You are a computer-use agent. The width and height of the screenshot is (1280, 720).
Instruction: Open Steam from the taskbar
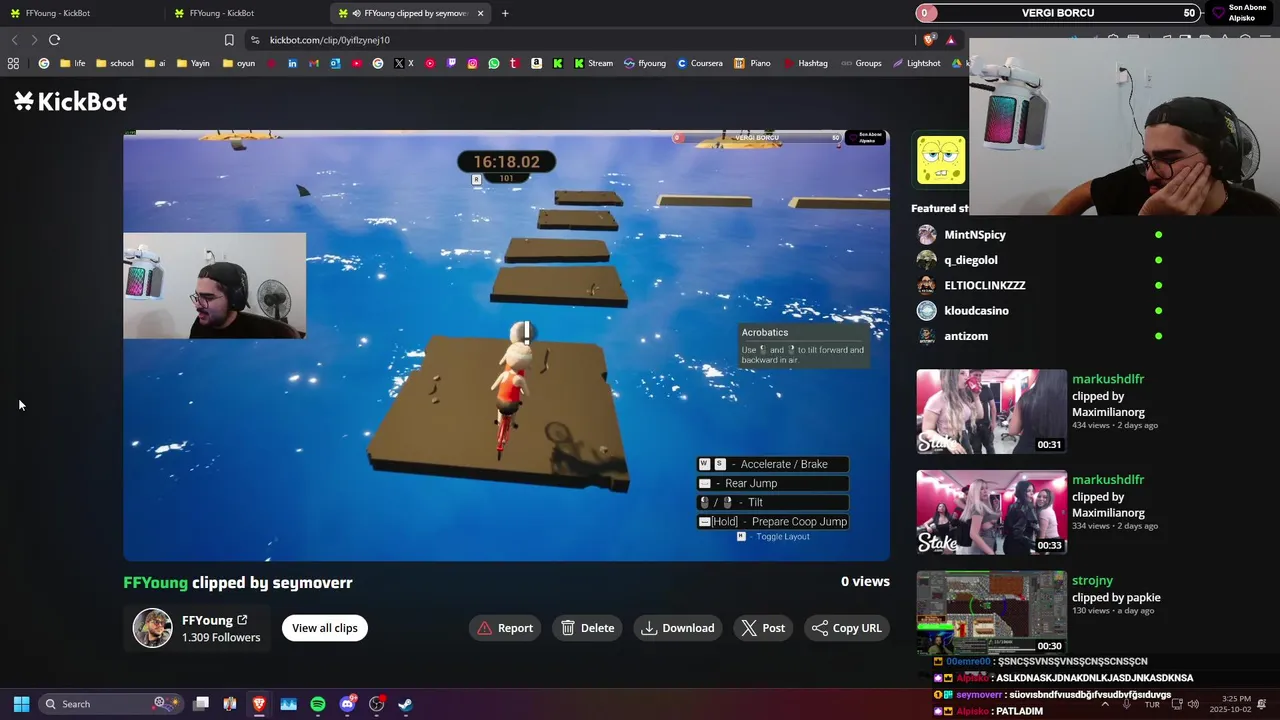click(405, 704)
